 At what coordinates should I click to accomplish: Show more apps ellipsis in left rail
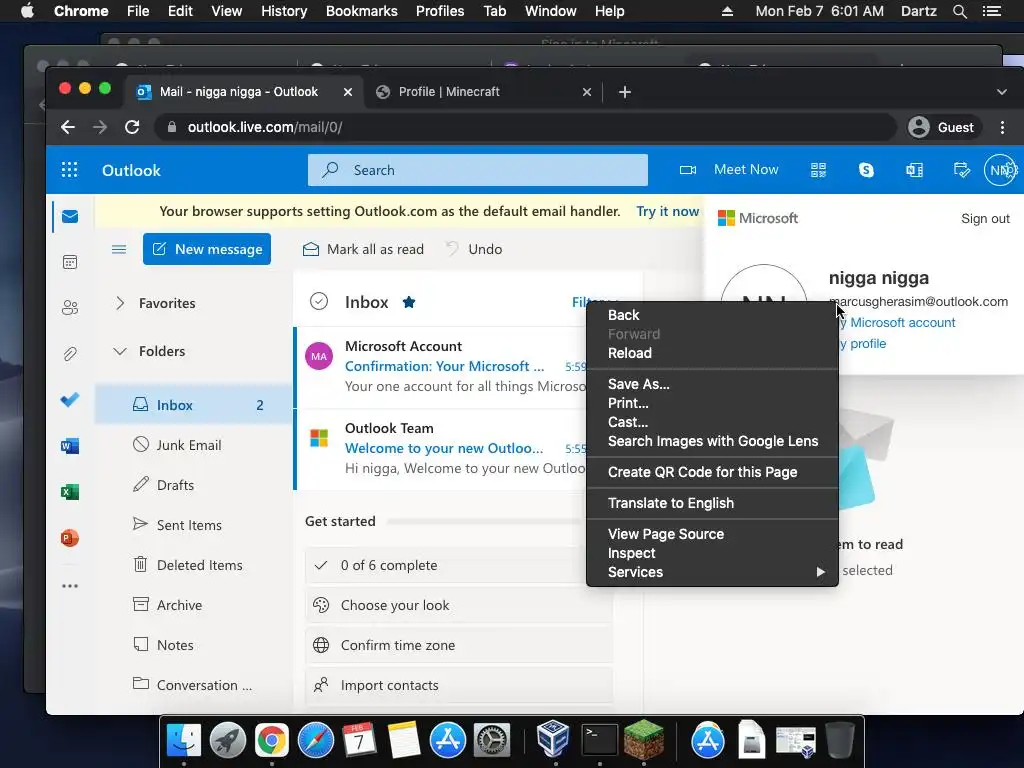click(x=70, y=586)
